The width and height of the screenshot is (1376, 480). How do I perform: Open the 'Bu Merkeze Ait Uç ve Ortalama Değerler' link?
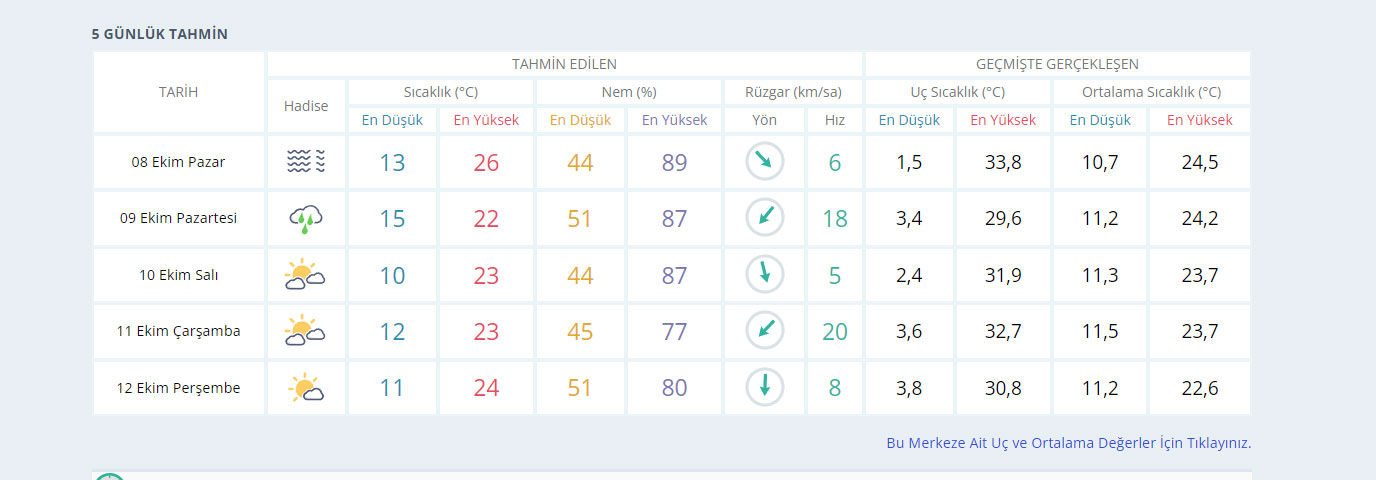pyautogui.click(x=1068, y=443)
